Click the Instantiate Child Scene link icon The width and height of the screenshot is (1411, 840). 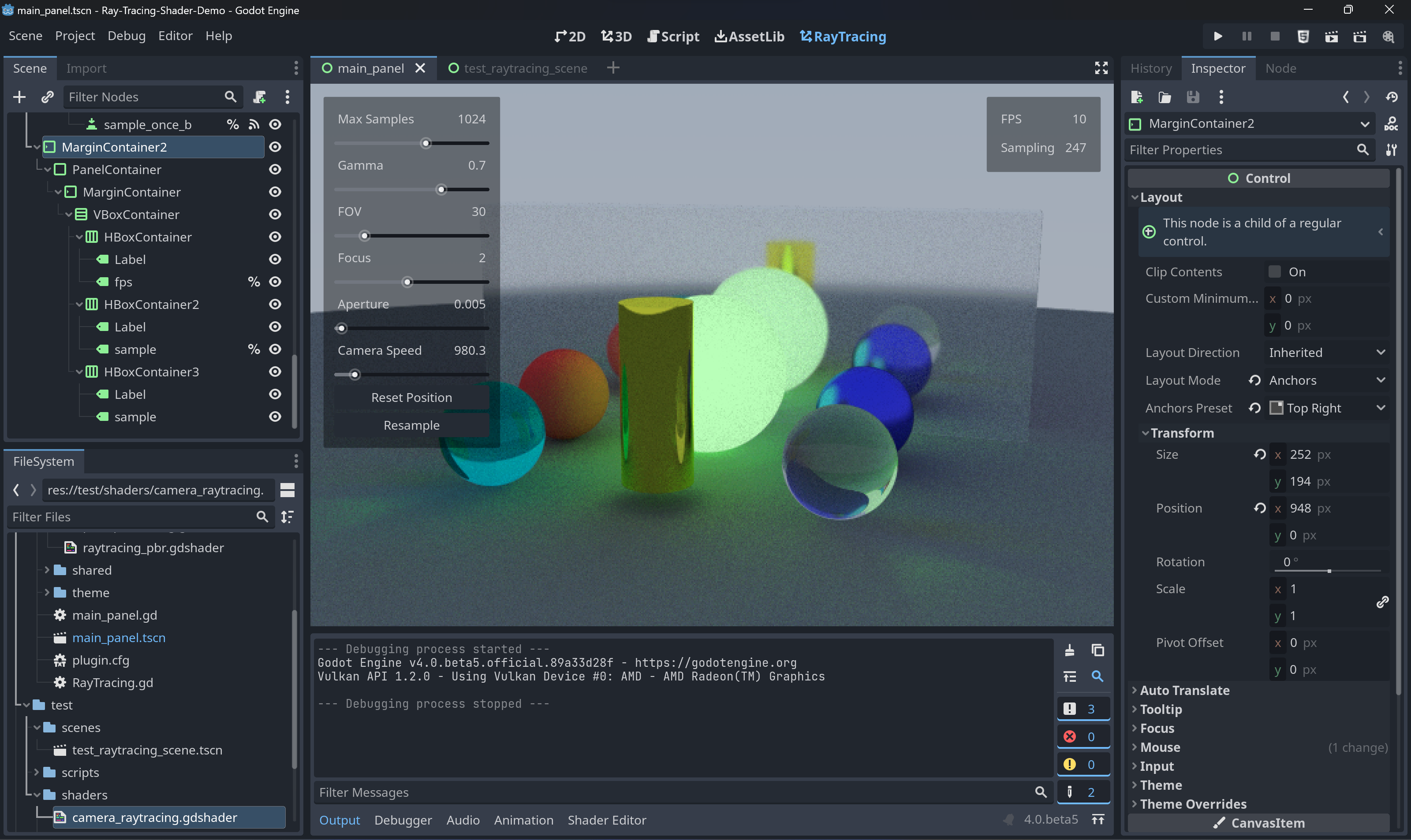[48, 97]
